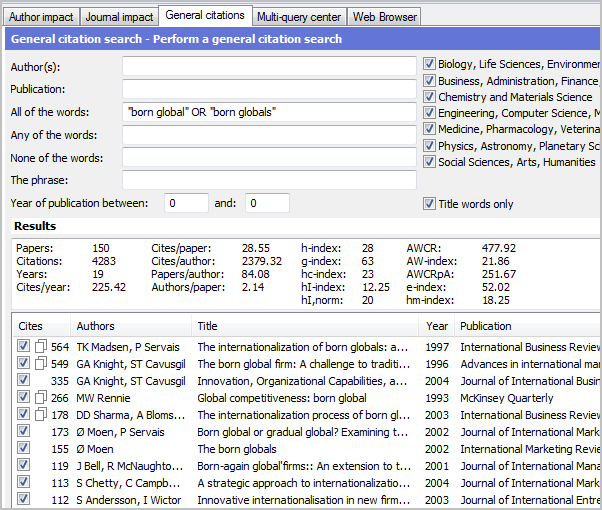602x510 pixels.
Task: Select title 'Global competitiveness: born global'
Action: [282, 398]
